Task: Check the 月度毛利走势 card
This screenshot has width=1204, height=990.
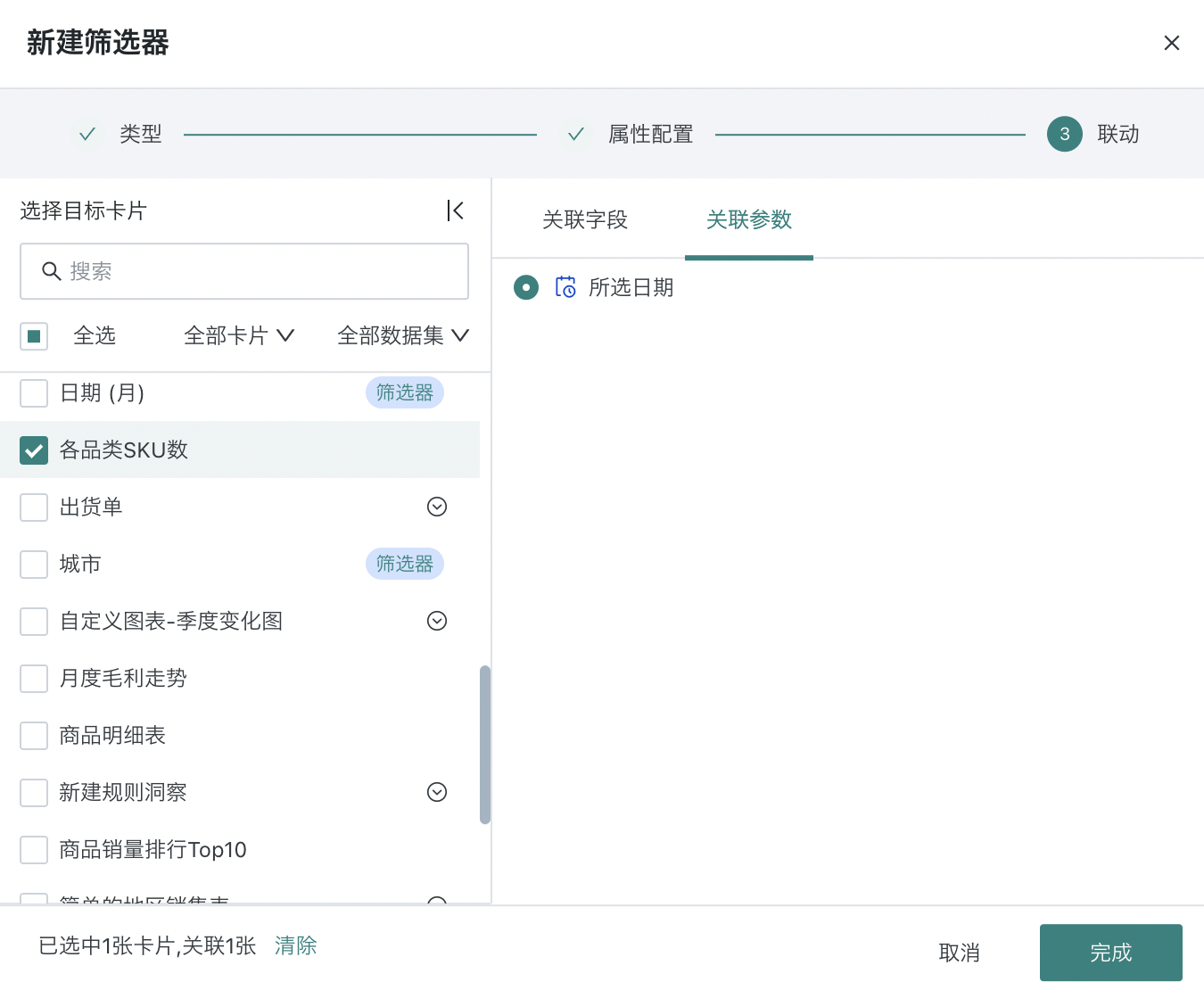Action: (34, 679)
